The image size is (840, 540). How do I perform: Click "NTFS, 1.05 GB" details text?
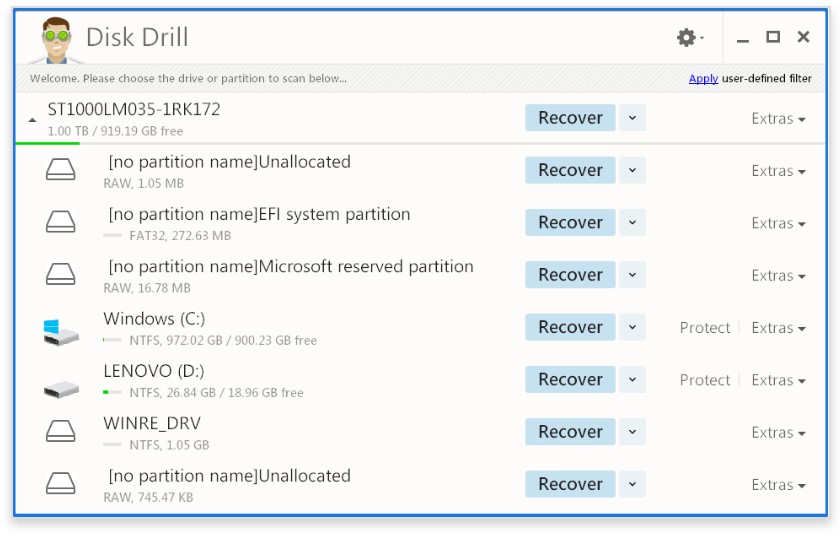coord(169,445)
